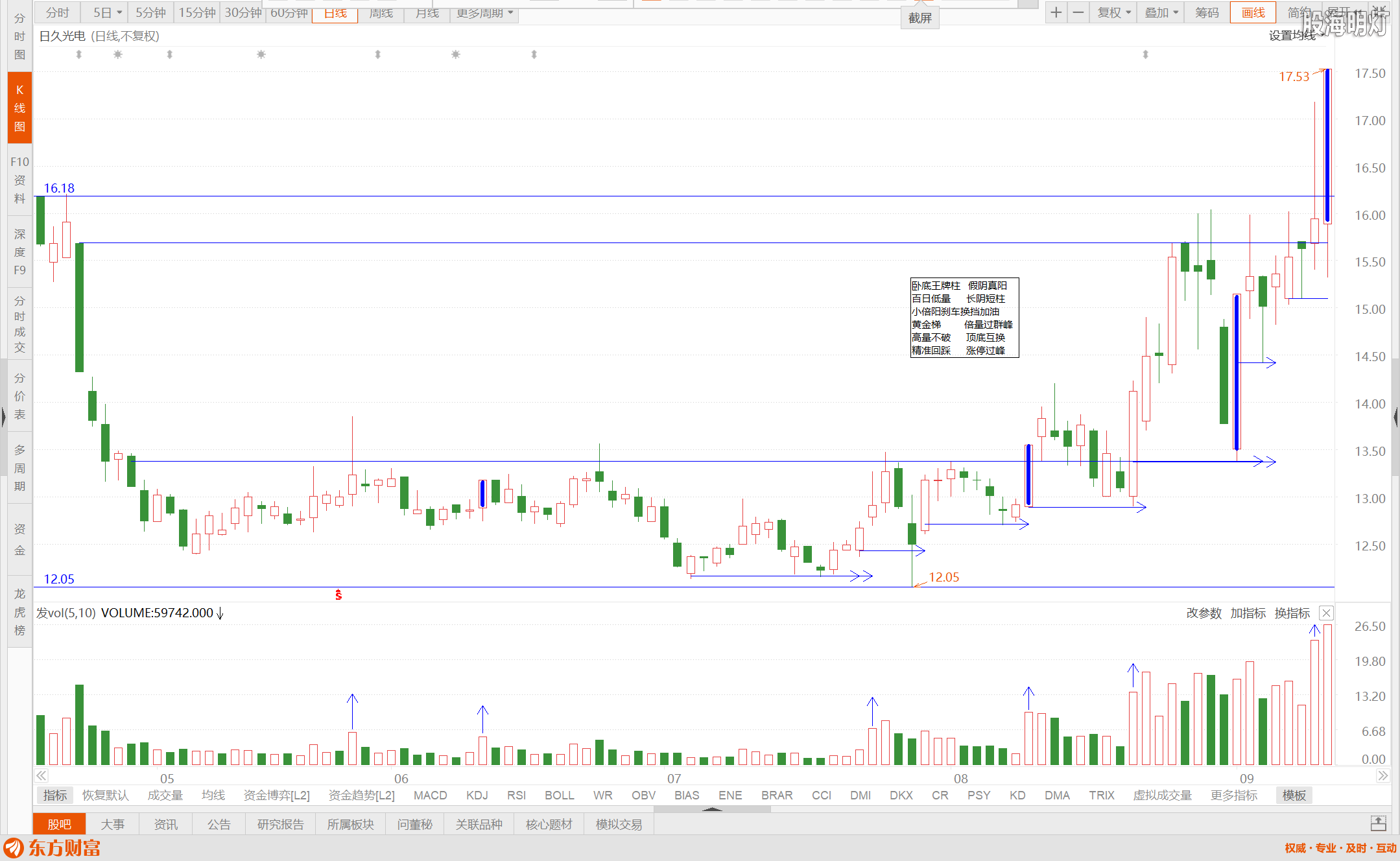Collapse the left sidebar arrow handle

coord(3,417)
